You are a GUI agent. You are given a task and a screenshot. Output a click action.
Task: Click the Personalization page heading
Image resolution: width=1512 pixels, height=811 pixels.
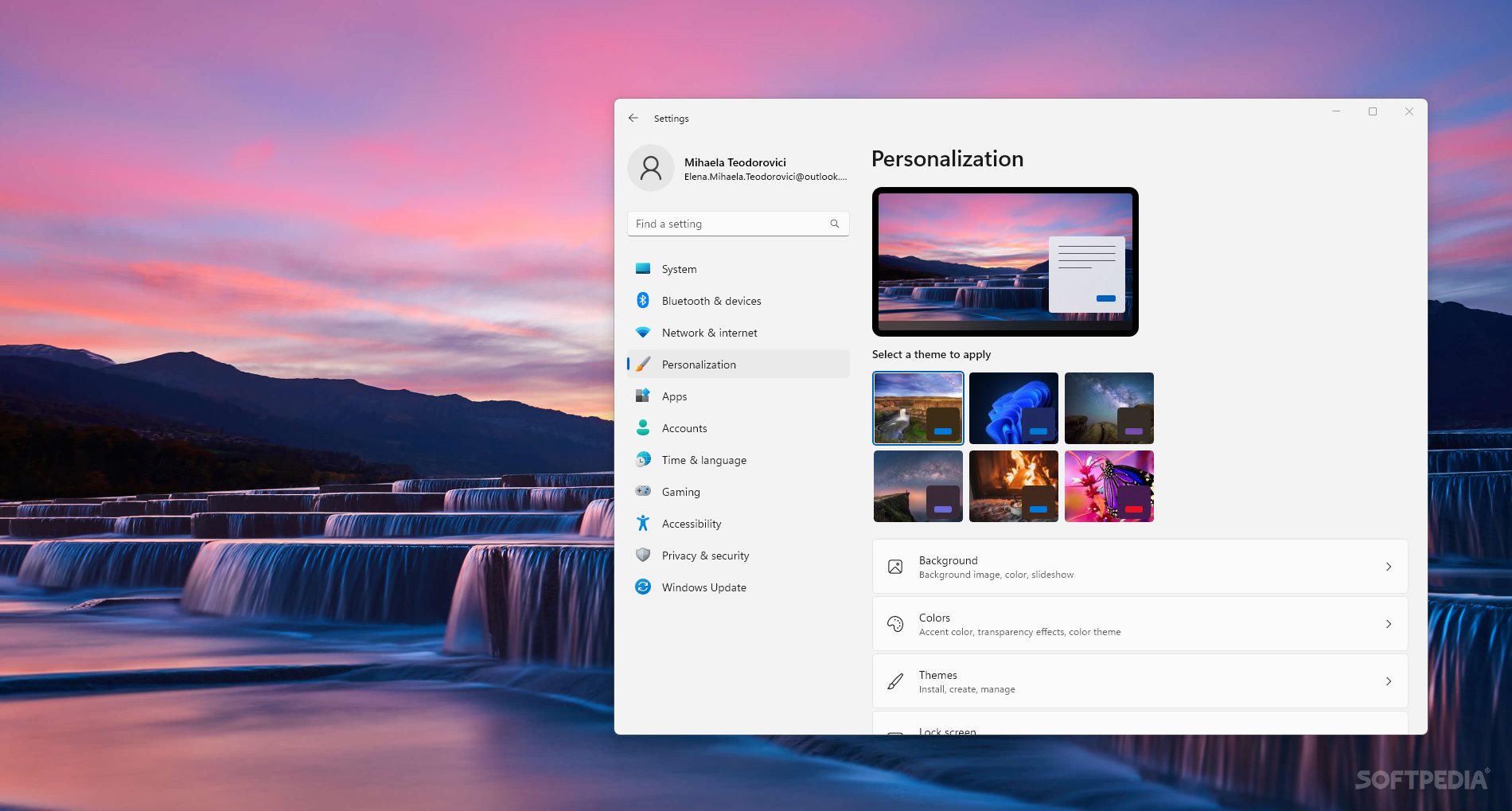coord(948,158)
